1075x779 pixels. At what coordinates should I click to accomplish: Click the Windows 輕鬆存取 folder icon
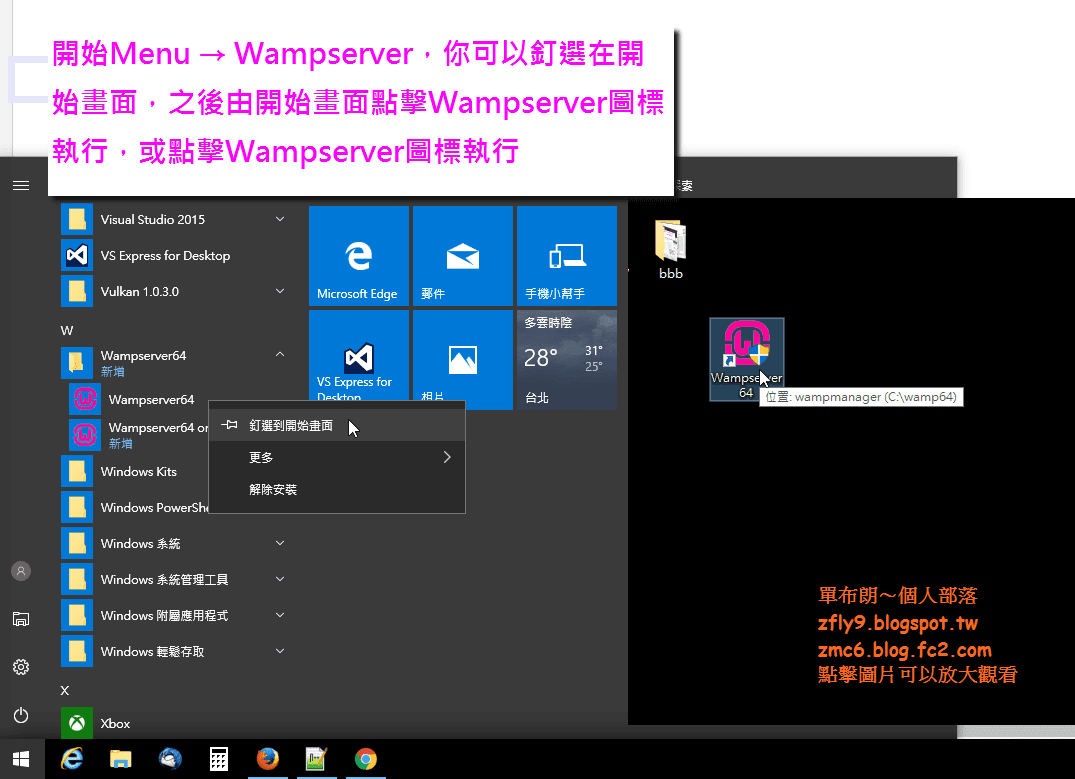click(77, 651)
